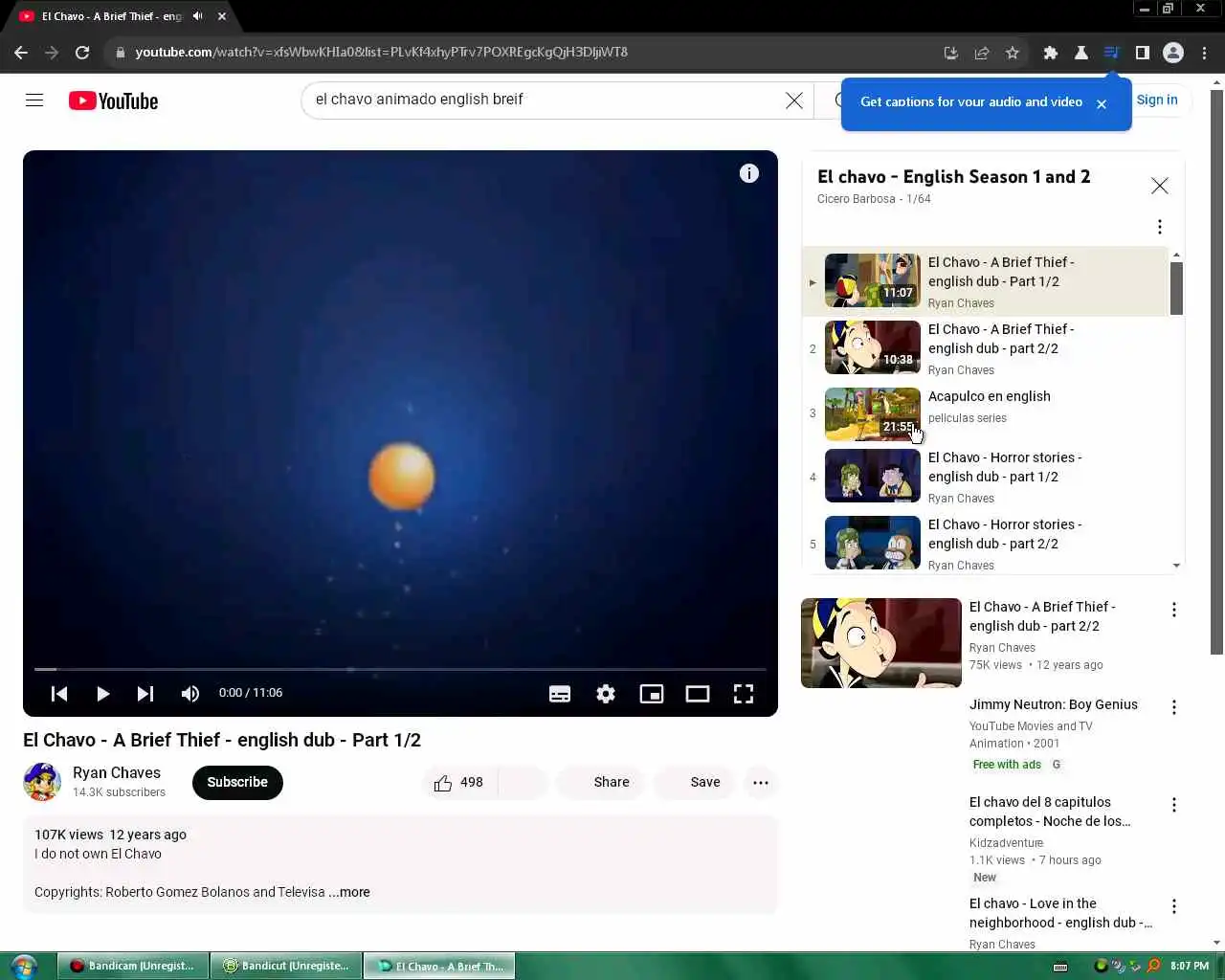
Task: Open the media control playlist icon
Action: (x=1112, y=53)
